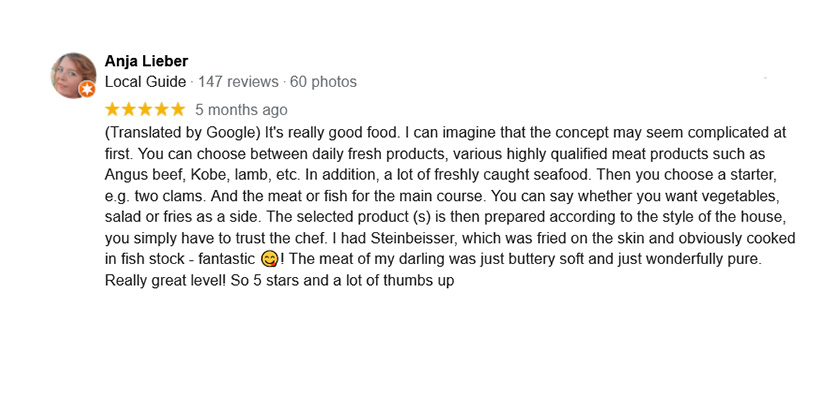Click the third yellow rating star

(x=145, y=110)
